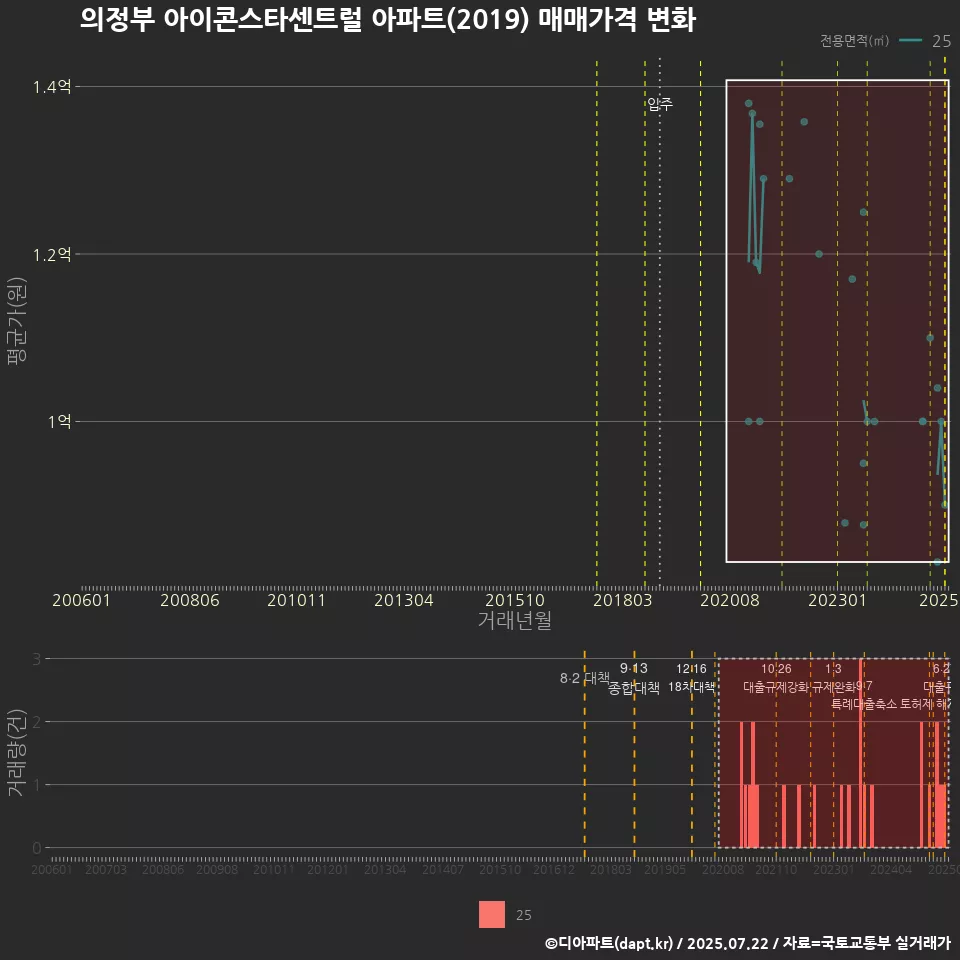
Task: Click the 10·26 대출규제강화 policy annotation
Action: [x=776, y=678]
